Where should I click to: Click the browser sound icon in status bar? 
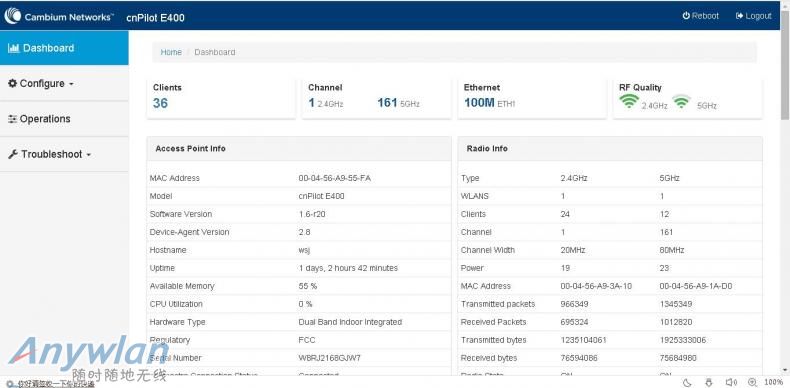pyautogui.click(x=732, y=382)
